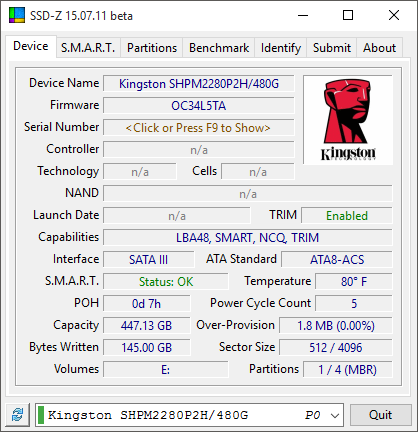Click the NAND field showing n/a

[248, 194]
